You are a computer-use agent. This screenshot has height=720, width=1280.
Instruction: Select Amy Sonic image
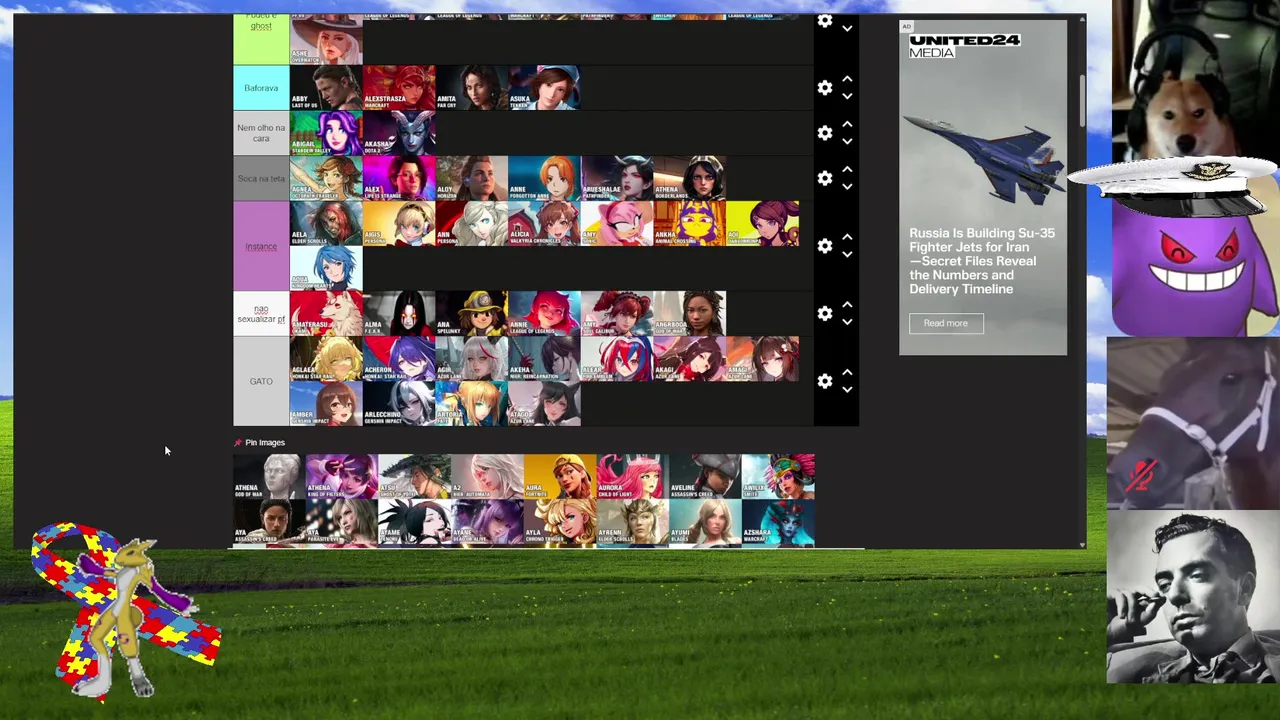coord(617,223)
